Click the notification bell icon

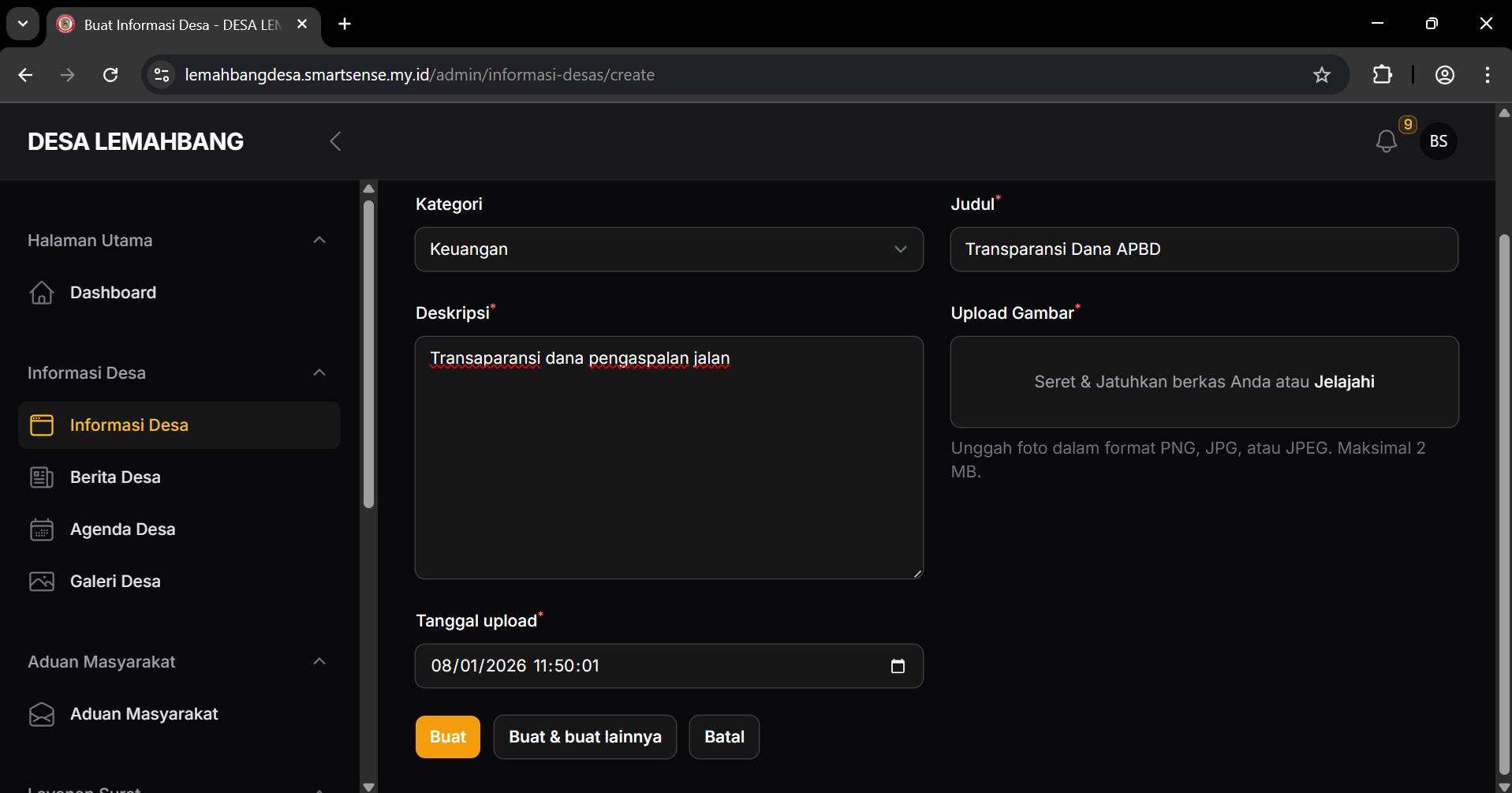tap(1386, 141)
